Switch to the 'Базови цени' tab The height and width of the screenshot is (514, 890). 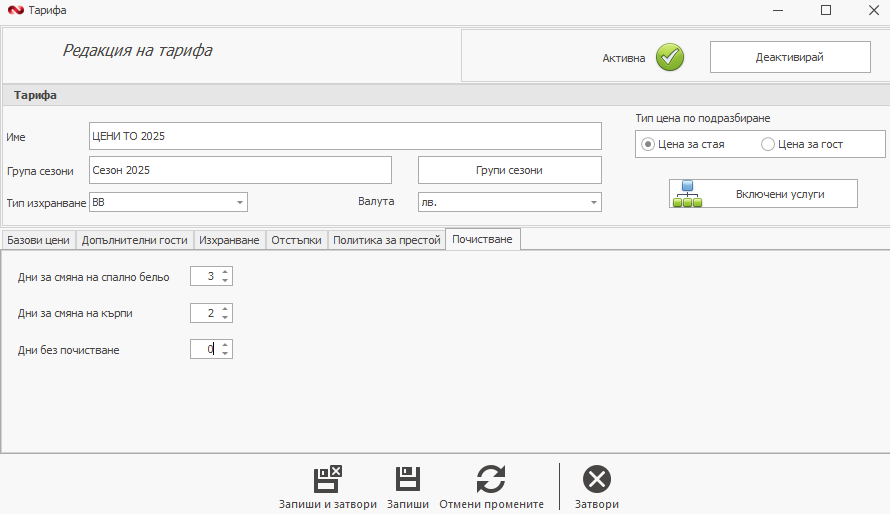pyautogui.click(x=38, y=240)
